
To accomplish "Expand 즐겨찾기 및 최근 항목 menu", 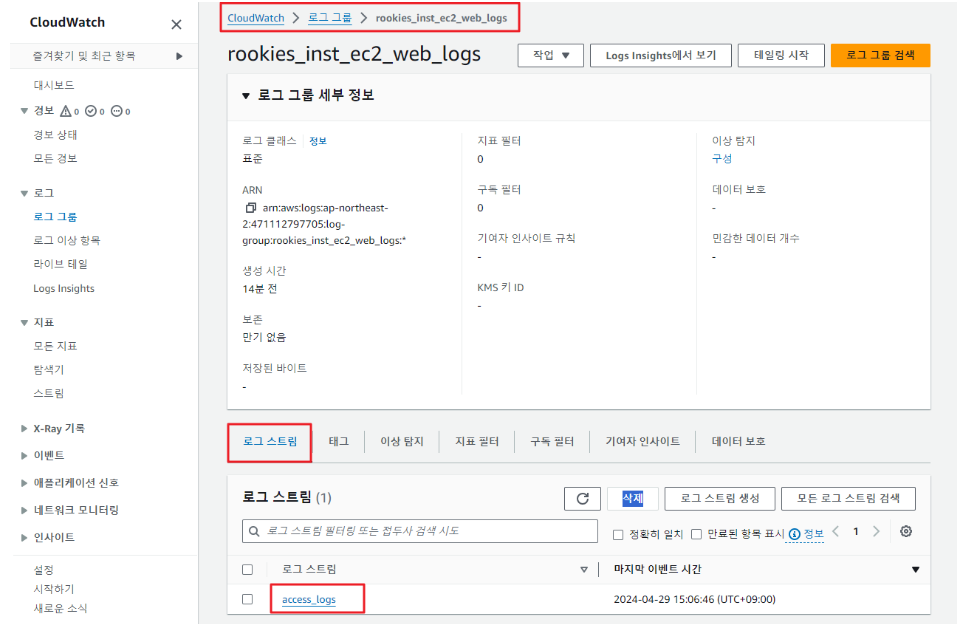I will [179, 56].
